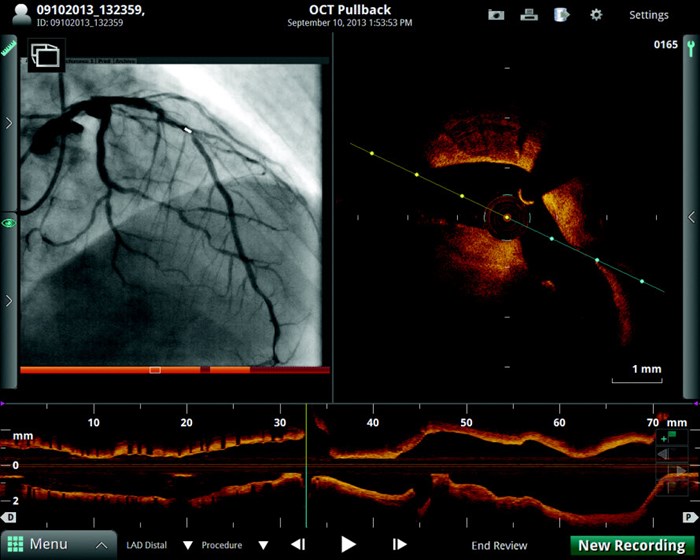
Task: Click the cyan cut-plane handle at far lower right
Action: click(x=642, y=281)
